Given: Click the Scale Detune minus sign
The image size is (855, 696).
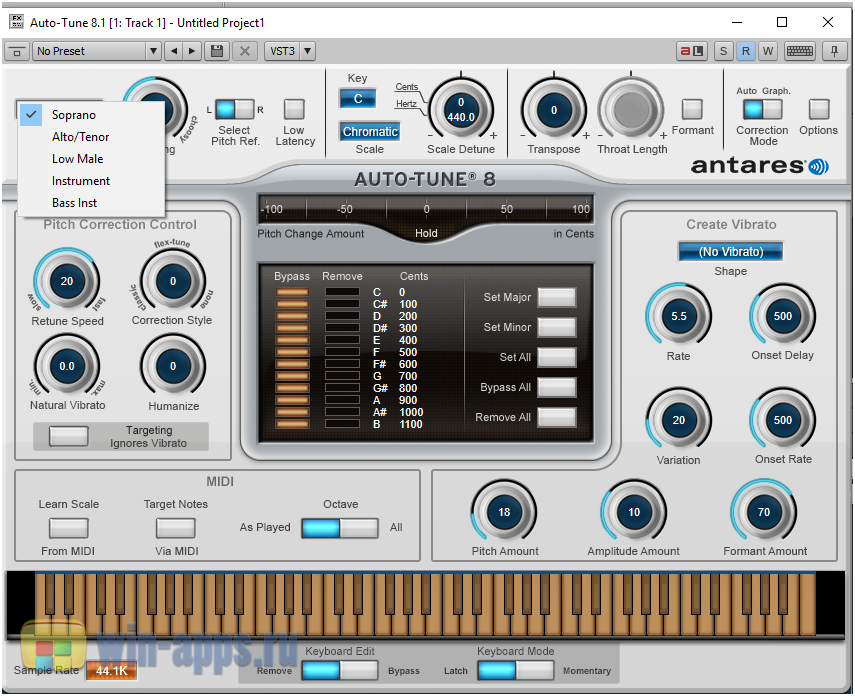Looking at the screenshot, I should 430,135.
